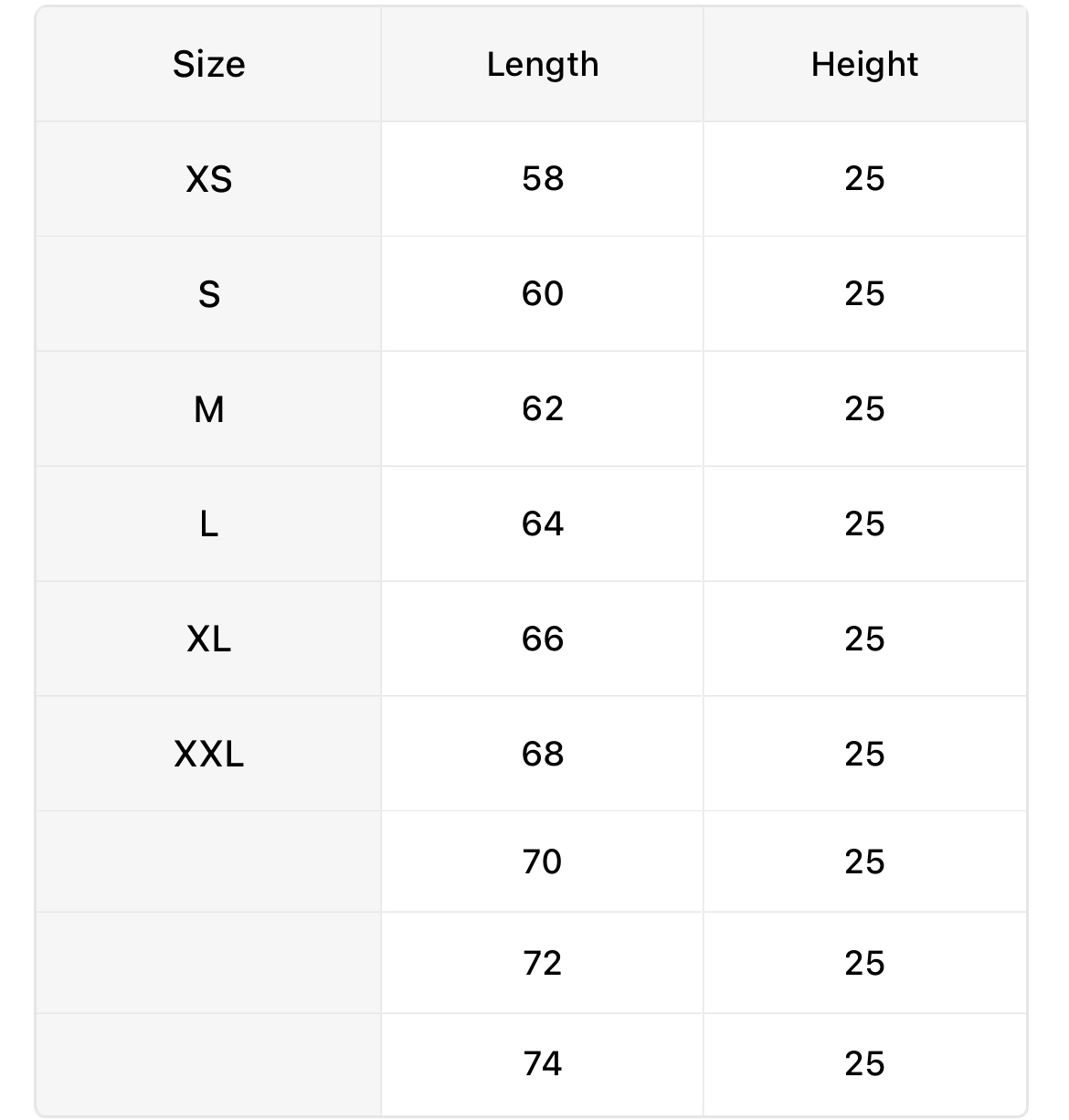Image resolution: width=1069 pixels, height=1120 pixels.
Task: Click the height value in the XXL row
Action: (864, 755)
